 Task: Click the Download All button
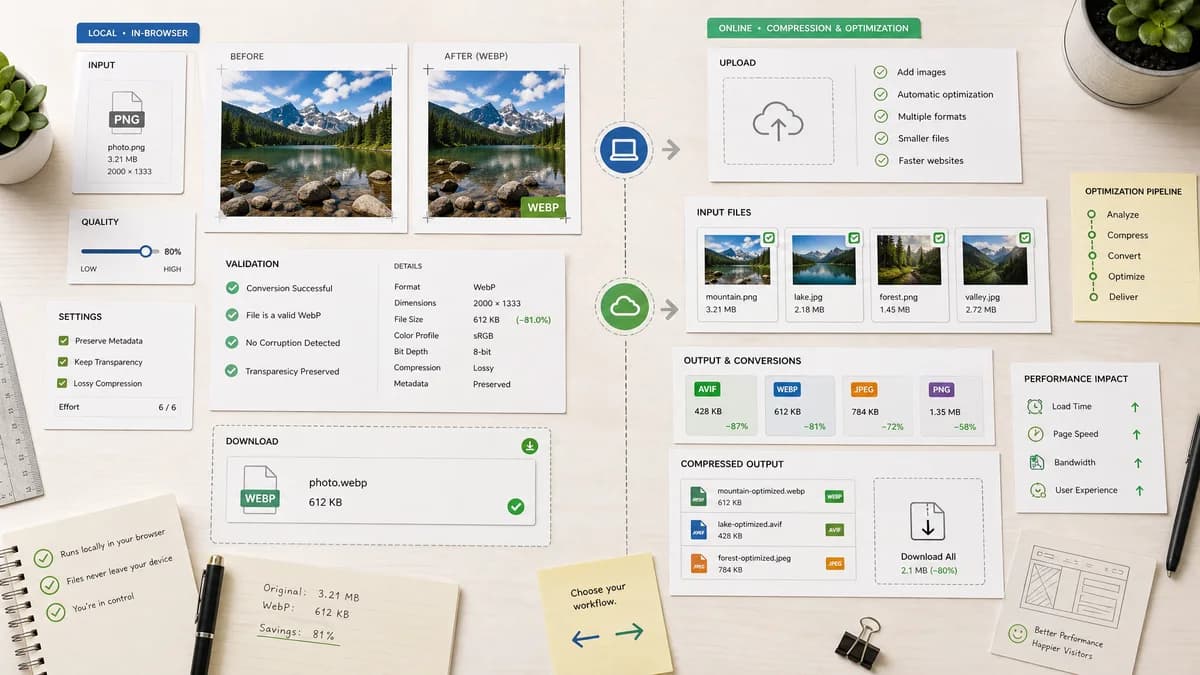[928, 531]
